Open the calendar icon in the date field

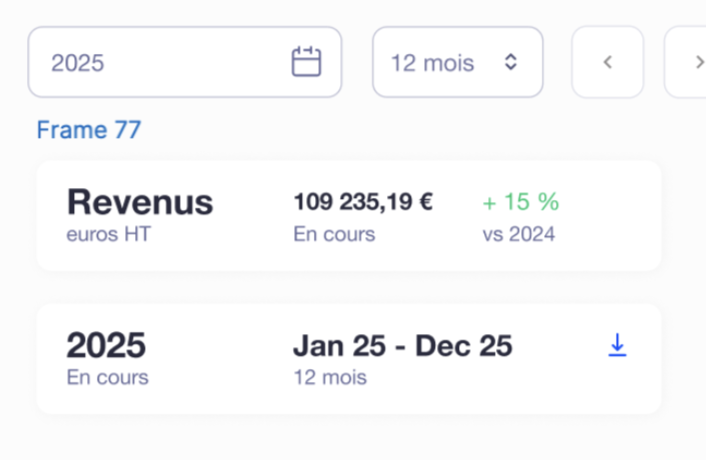[x=306, y=62]
